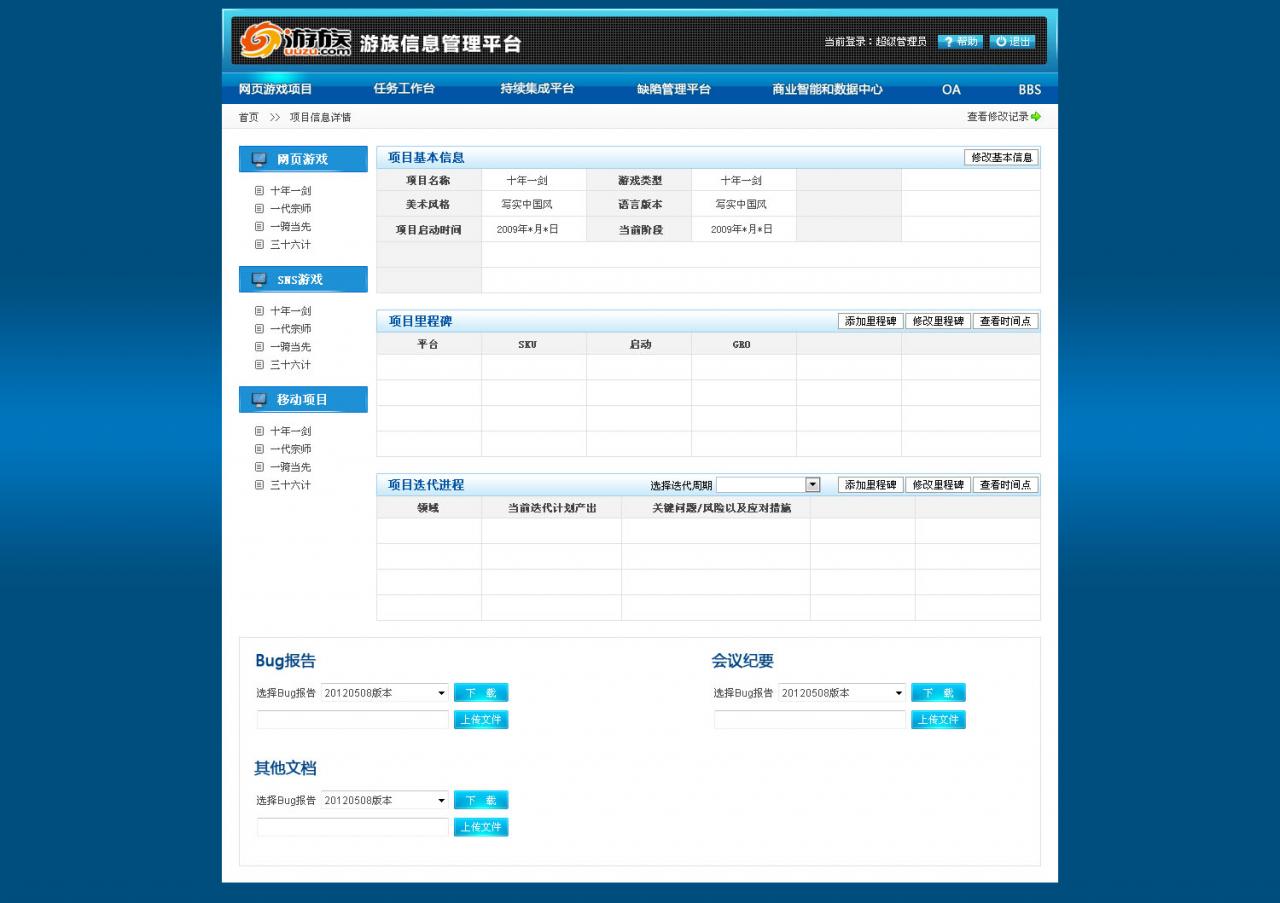Click the 网页游戏 sidebar section header
This screenshot has width=1280, height=903.
(303, 159)
